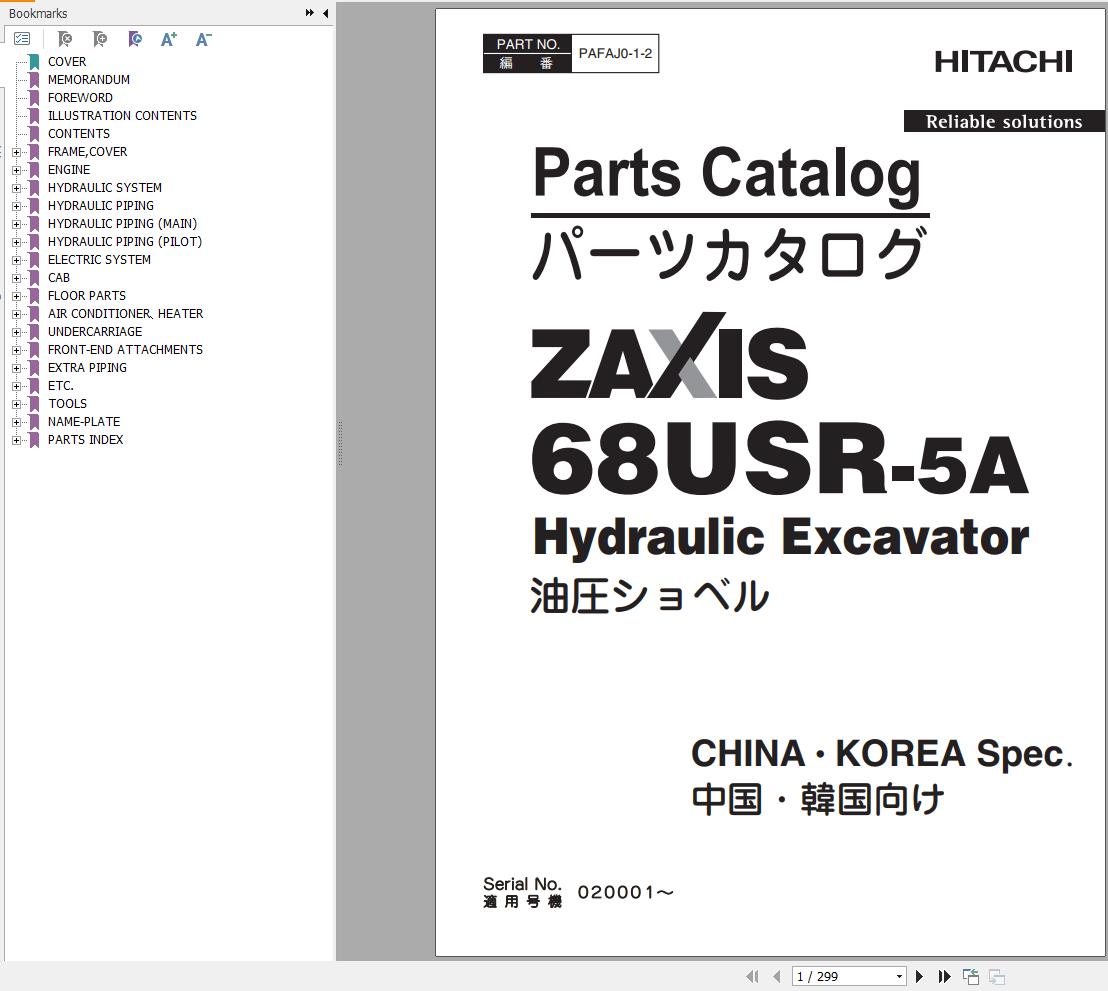Expand the FRAME,COVER bookmark
Screen dimensions: 1108x991
click(x=16, y=152)
